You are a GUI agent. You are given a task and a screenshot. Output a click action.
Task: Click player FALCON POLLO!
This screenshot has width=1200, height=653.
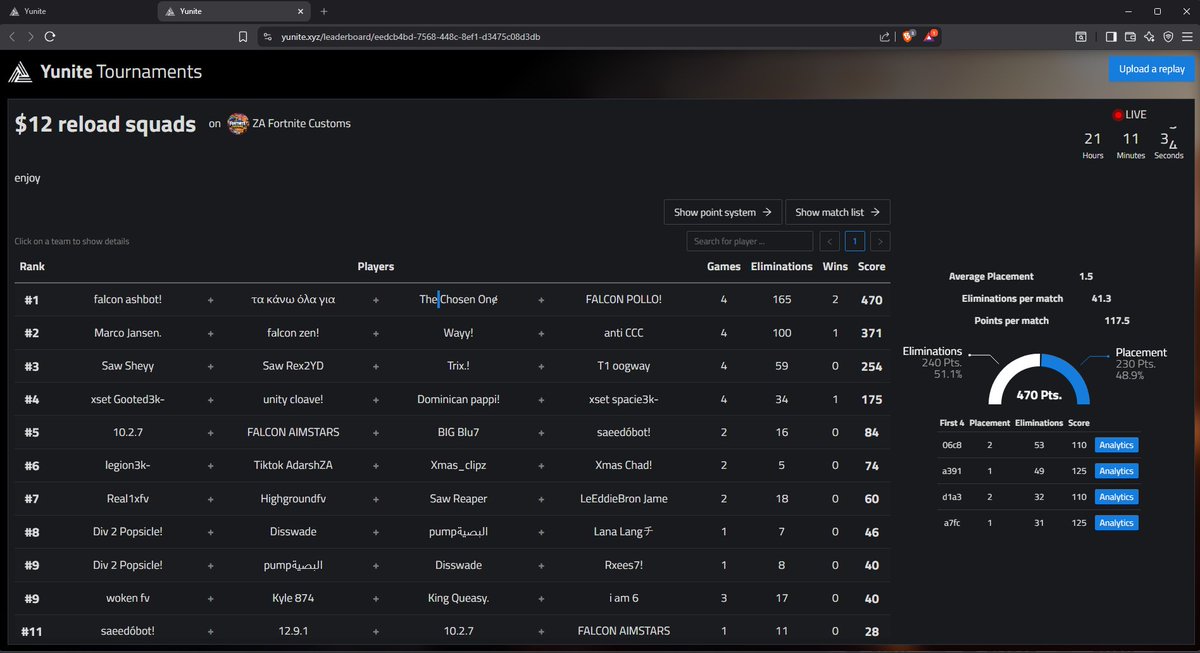click(x=624, y=299)
